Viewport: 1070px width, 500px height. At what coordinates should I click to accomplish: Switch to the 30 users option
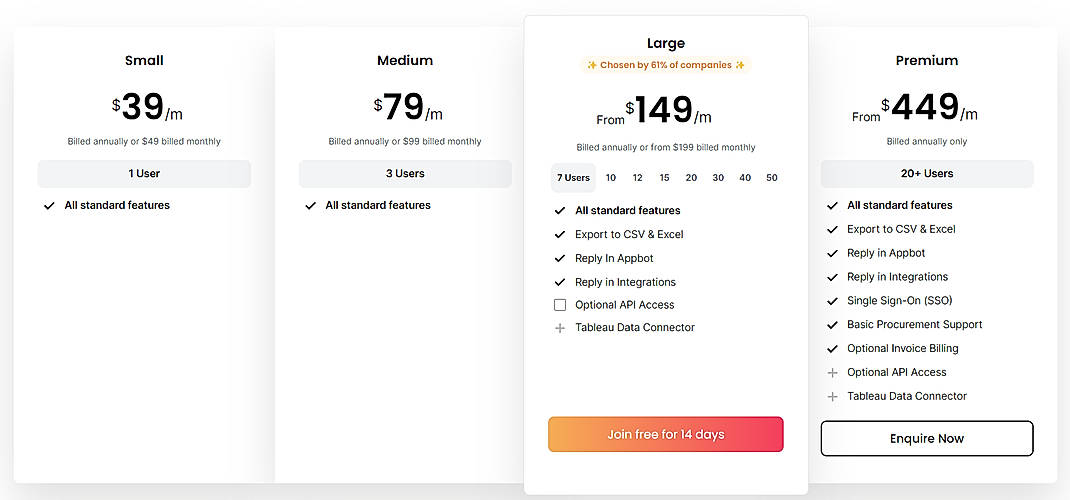pos(718,178)
